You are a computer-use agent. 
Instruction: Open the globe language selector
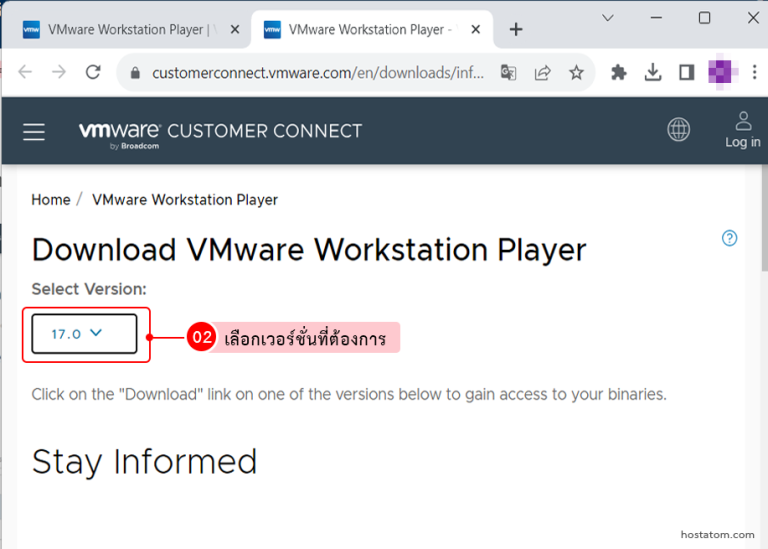678,130
